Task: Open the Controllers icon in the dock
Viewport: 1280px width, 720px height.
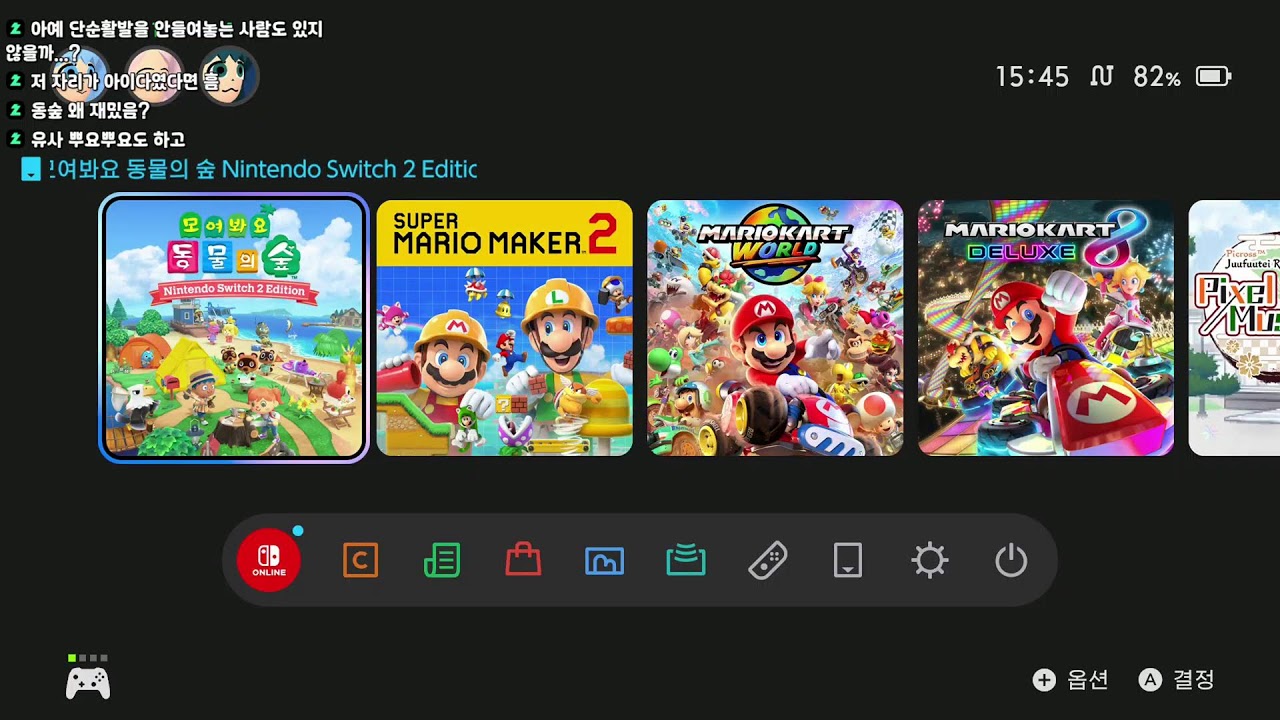Action: coord(767,560)
